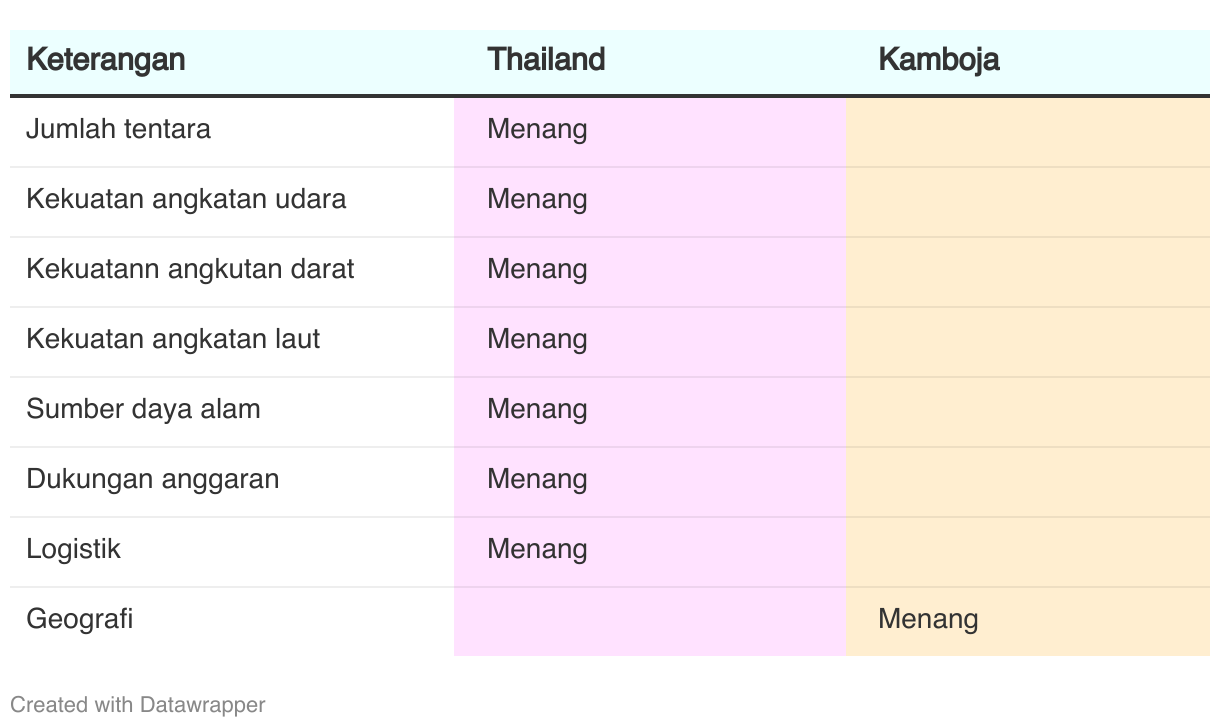Image resolution: width=1220 pixels, height=728 pixels.
Task: Click Menang in Kekuatan angkatan laut row
Action: click(x=537, y=339)
